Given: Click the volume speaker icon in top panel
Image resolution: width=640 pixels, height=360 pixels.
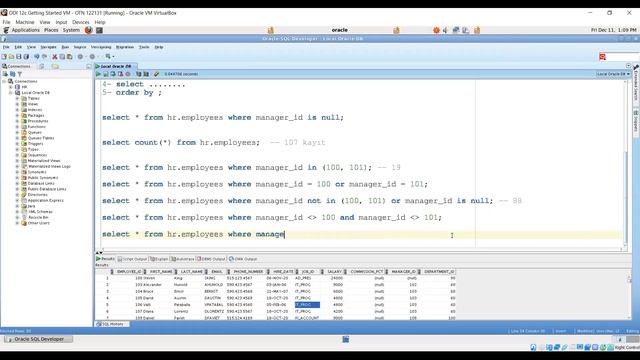Looking at the screenshot, I should pyautogui.click(x=445, y=30).
